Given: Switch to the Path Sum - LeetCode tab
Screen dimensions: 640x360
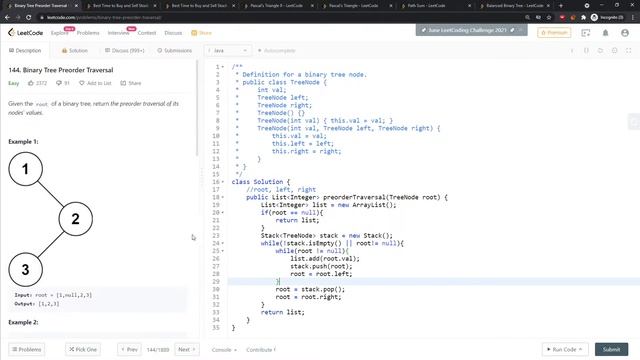Looking at the screenshot, I should tap(435, 6).
